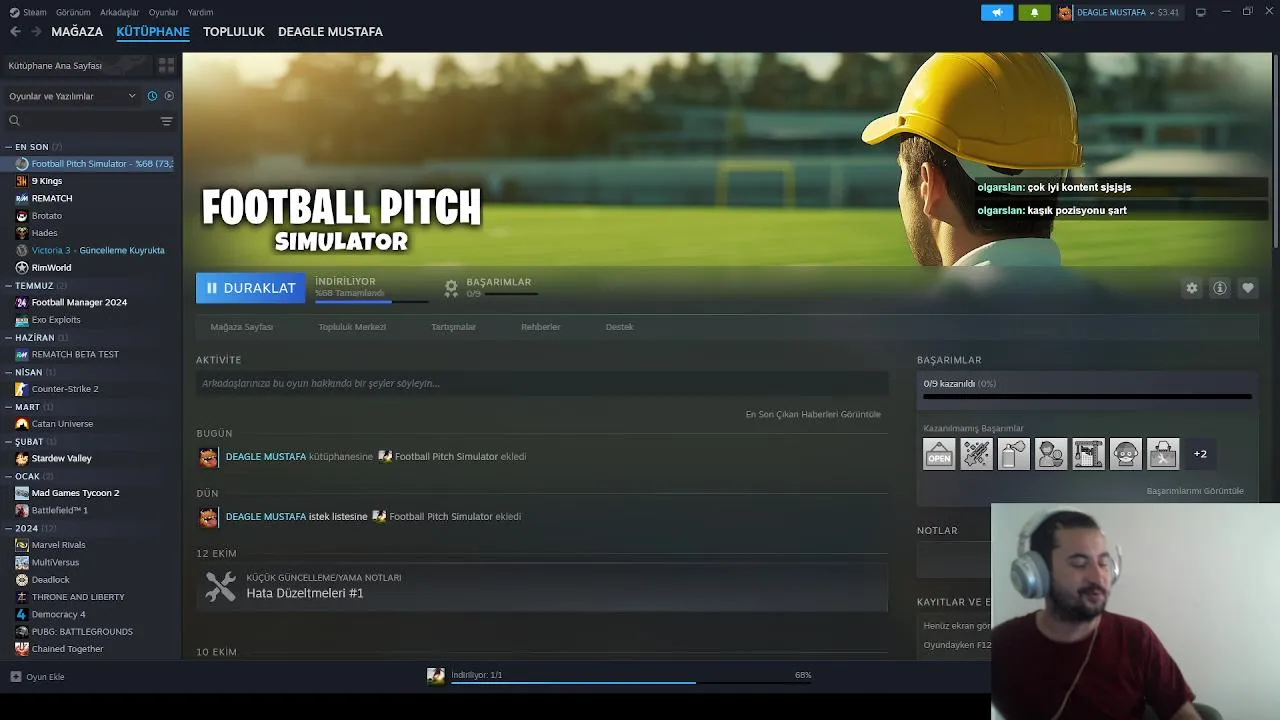Viewport: 1280px width, 720px height.
Task: Open the Oyunlar menu
Action: click(x=164, y=12)
